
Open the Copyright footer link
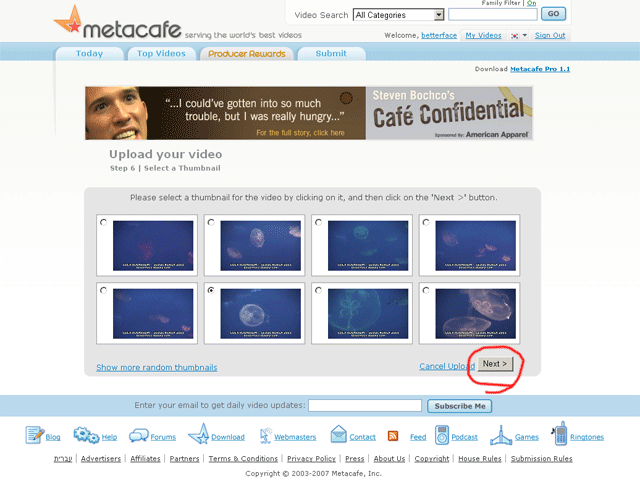pyautogui.click(x=432, y=459)
